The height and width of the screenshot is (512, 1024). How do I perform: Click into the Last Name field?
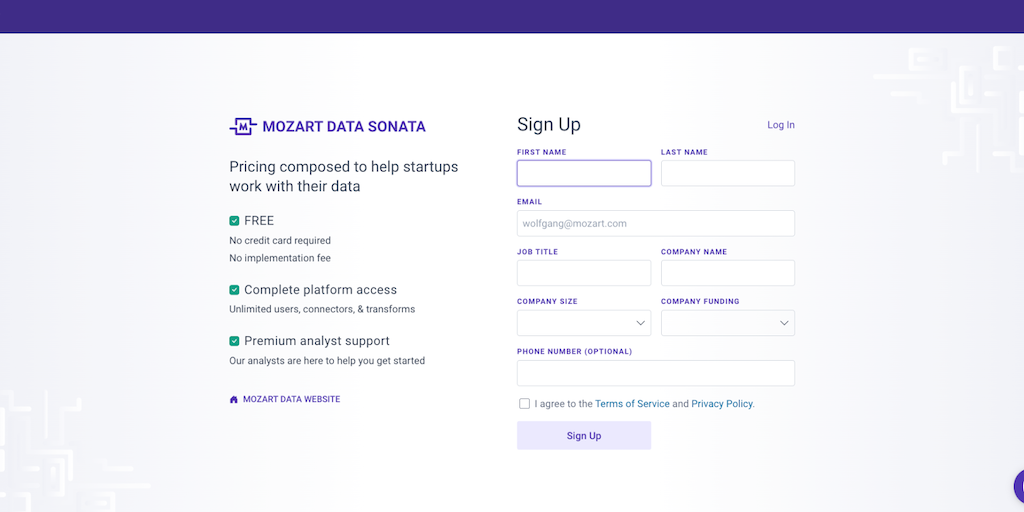coord(728,173)
